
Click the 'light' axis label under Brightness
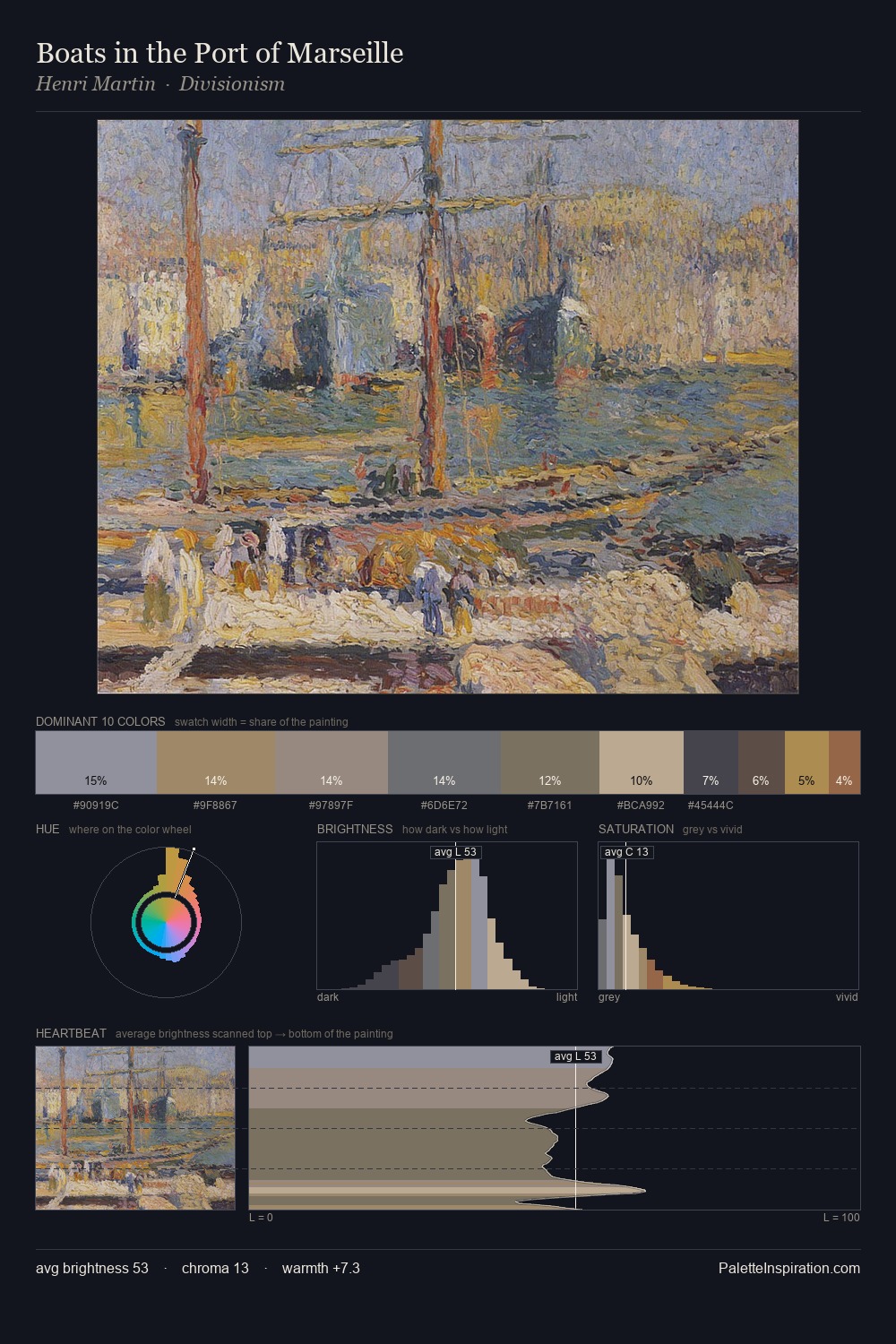[566, 997]
